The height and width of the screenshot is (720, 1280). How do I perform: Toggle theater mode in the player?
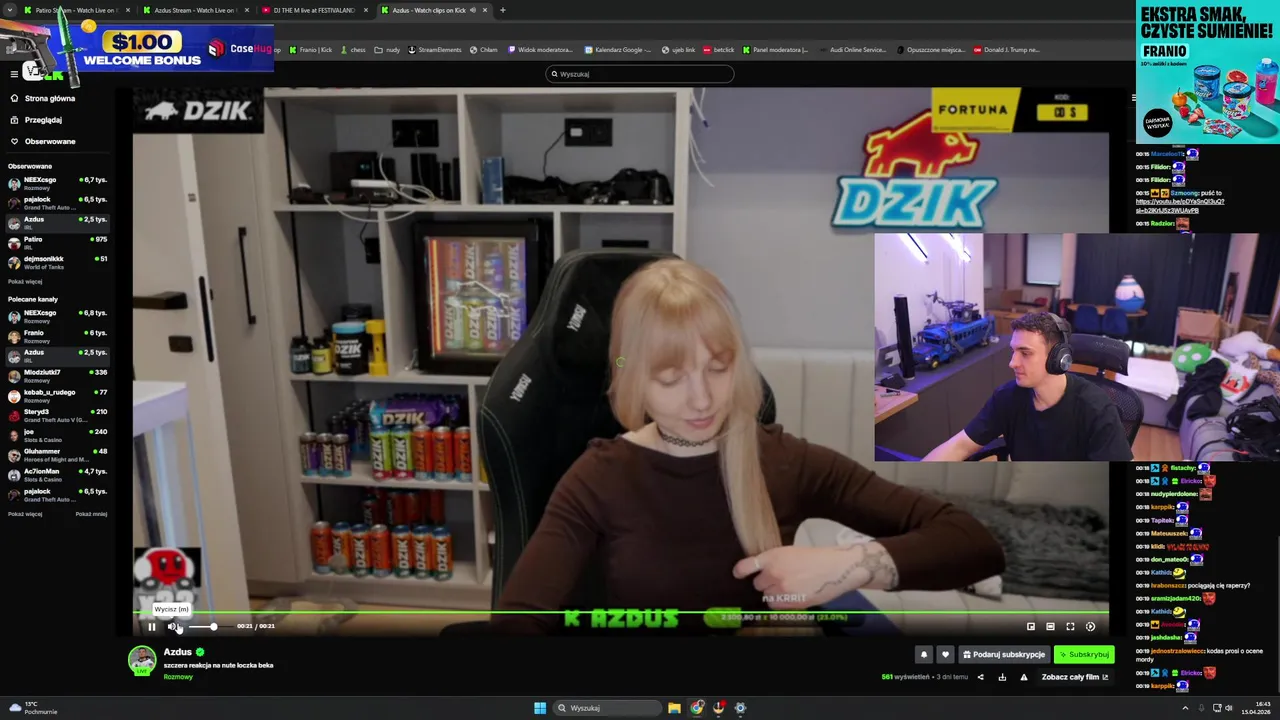tap(1050, 627)
